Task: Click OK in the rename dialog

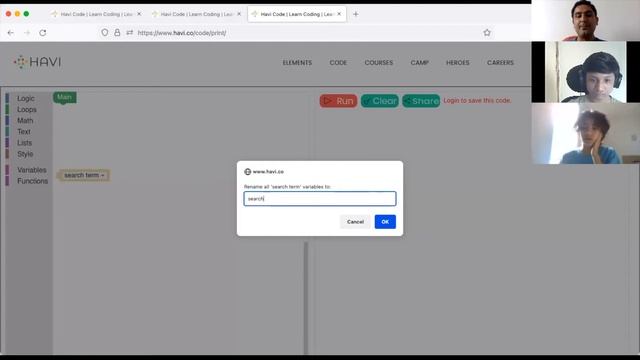Action: tap(385, 222)
